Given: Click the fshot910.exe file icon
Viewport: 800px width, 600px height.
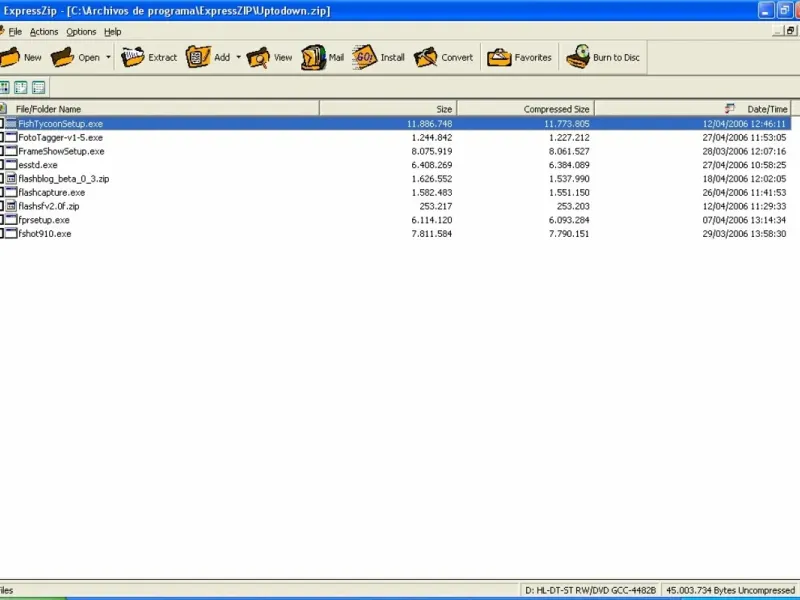Looking at the screenshot, I should (11, 234).
